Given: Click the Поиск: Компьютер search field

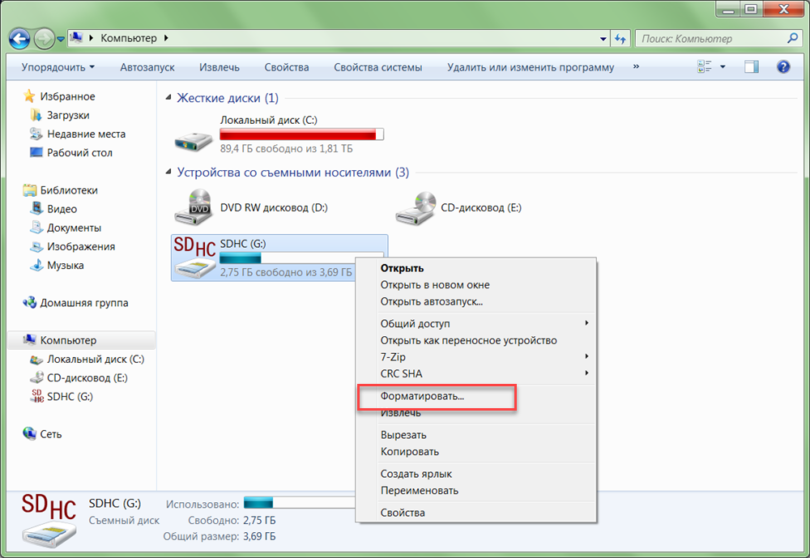Looking at the screenshot, I should pyautogui.click(x=710, y=39).
